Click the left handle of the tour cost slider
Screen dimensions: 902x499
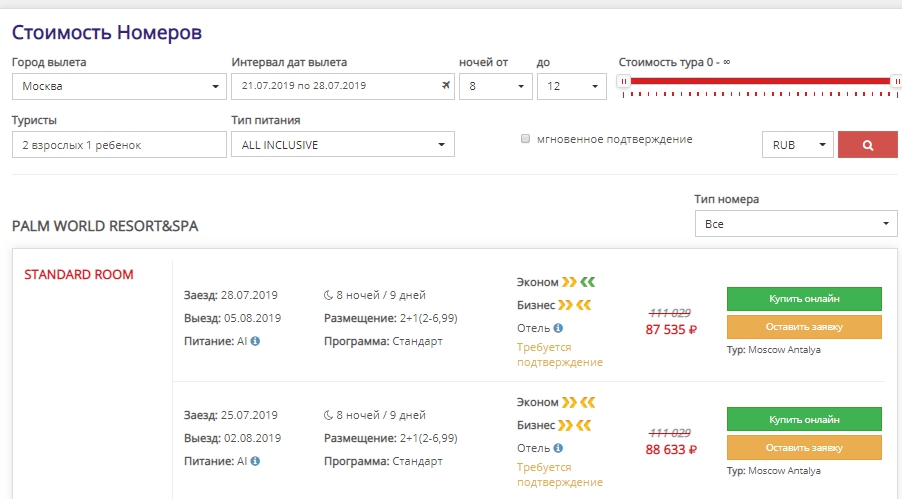624,81
